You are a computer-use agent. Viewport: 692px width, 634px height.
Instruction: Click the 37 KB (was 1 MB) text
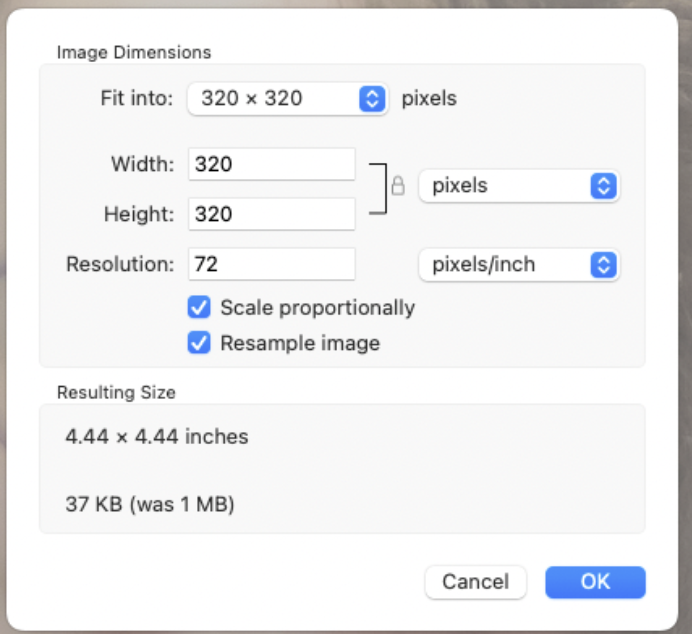(150, 505)
